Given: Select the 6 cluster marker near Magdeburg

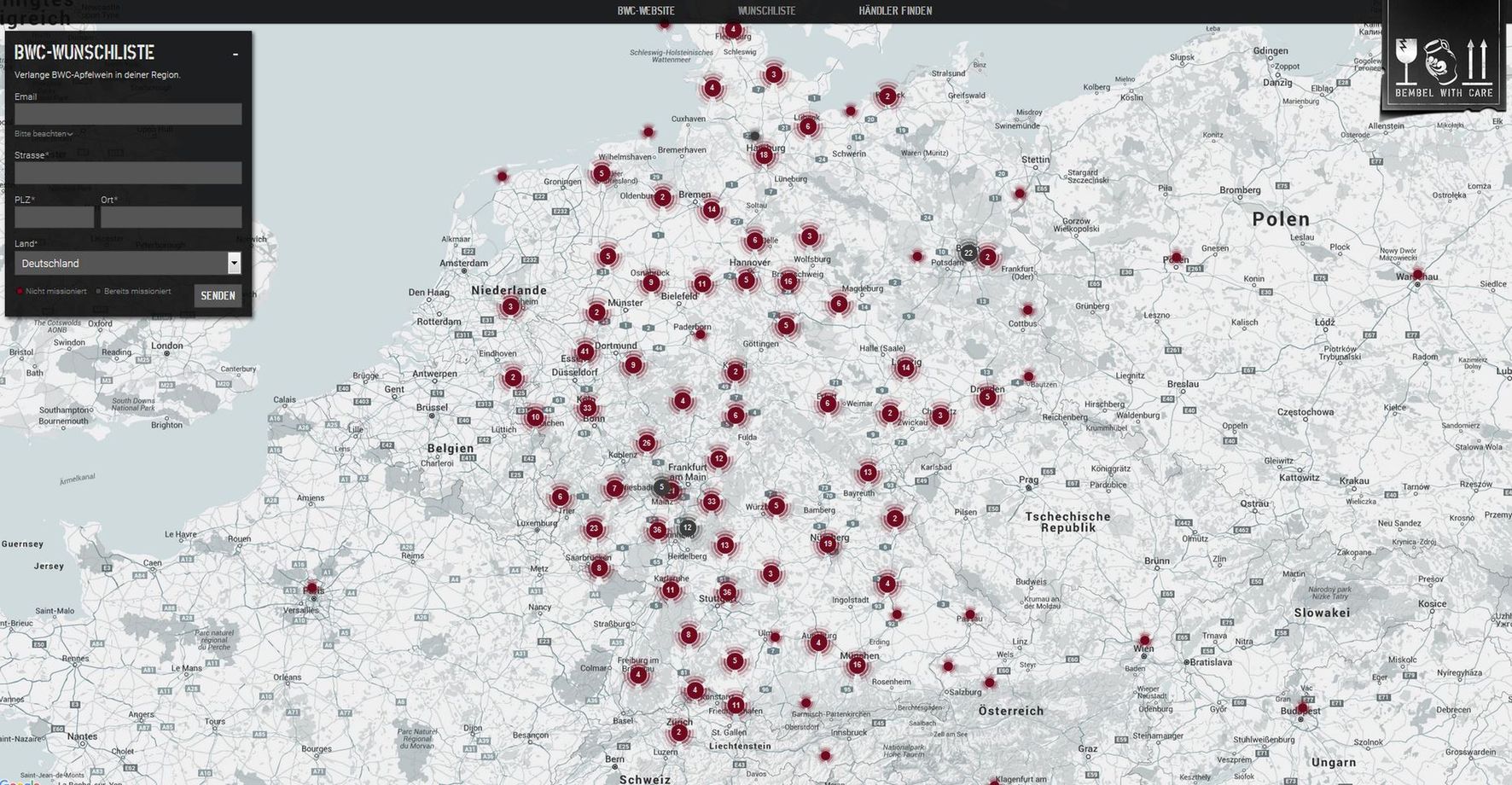Looking at the screenshot, I should [839, 303].
